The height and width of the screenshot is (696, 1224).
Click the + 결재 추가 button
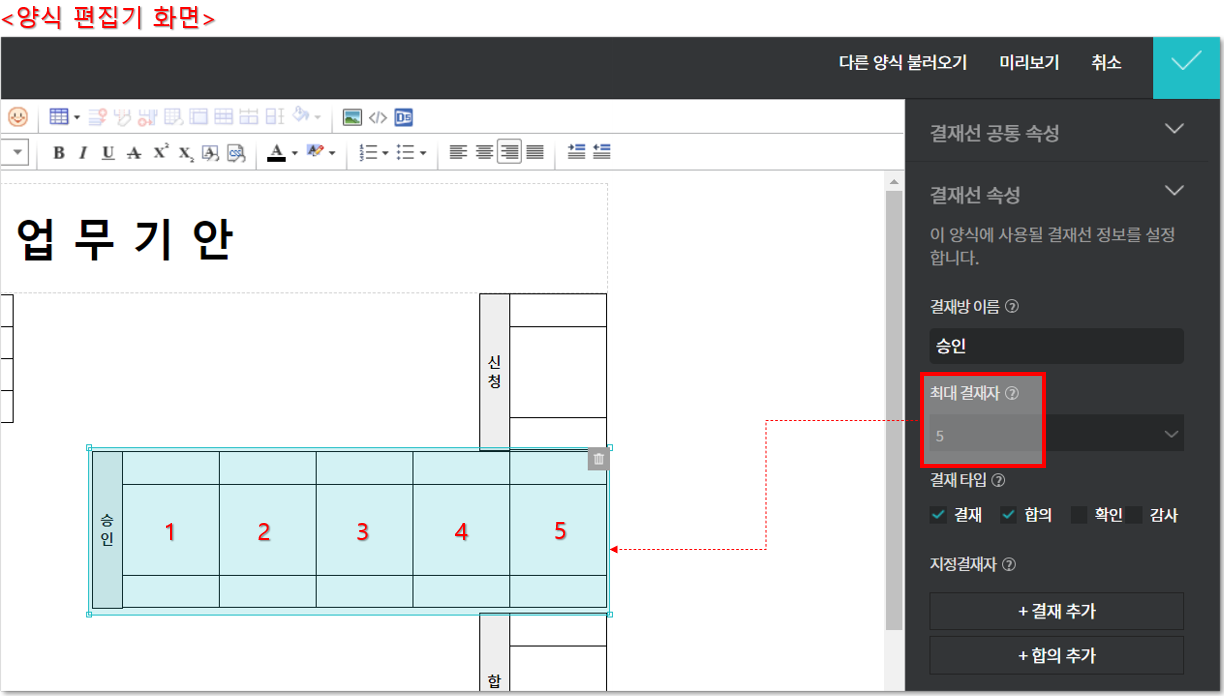click(x=1056, y=611)
